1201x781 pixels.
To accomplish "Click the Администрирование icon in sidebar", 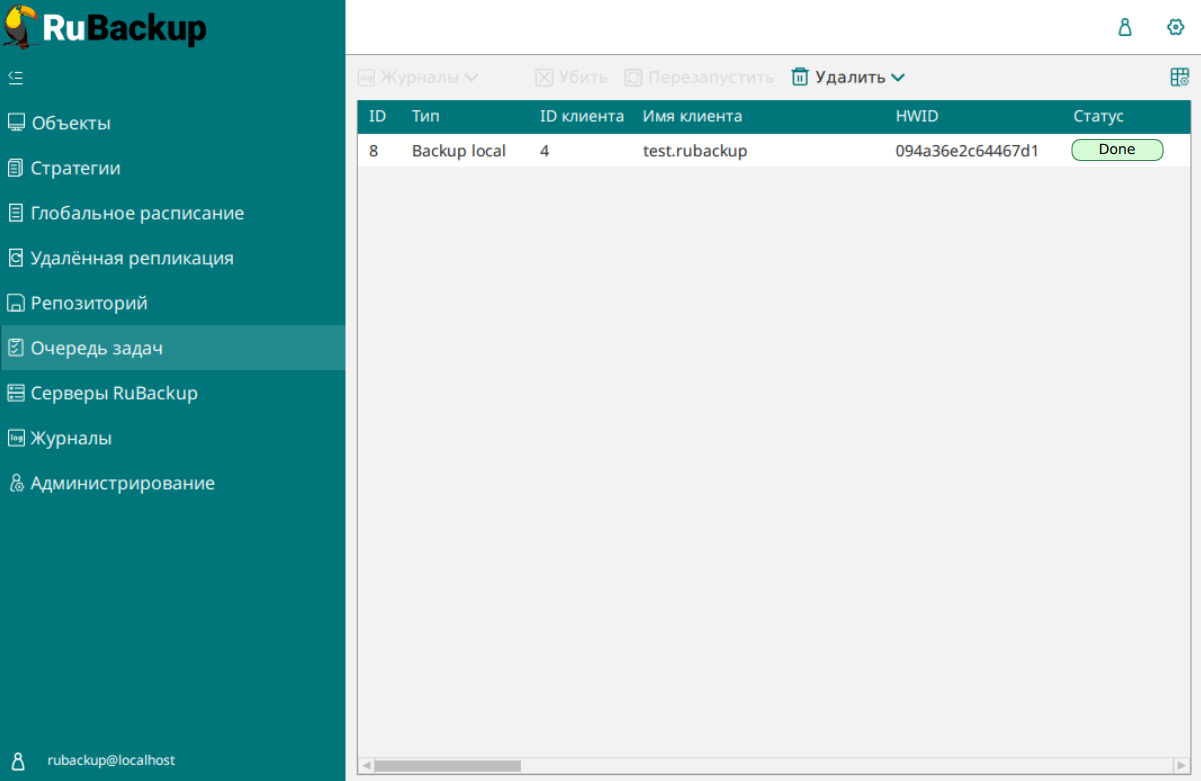I will [16, 483].
